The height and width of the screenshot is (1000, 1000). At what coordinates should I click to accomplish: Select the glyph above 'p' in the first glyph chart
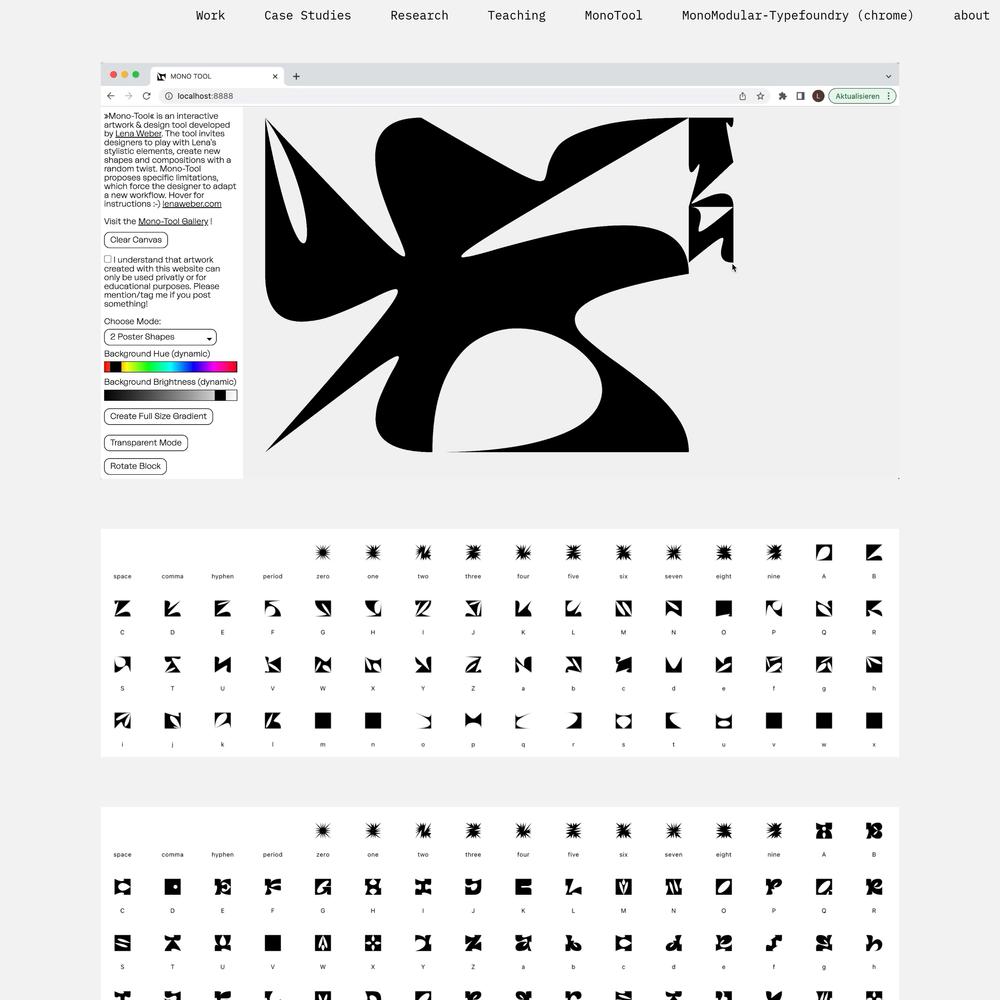coord(473,721)
